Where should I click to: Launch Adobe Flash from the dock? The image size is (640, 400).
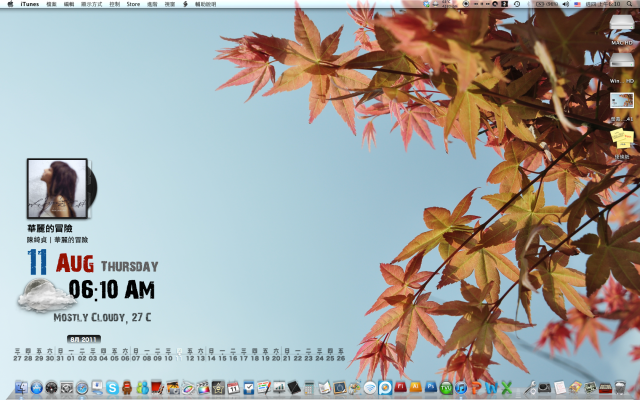coord(400,387)
